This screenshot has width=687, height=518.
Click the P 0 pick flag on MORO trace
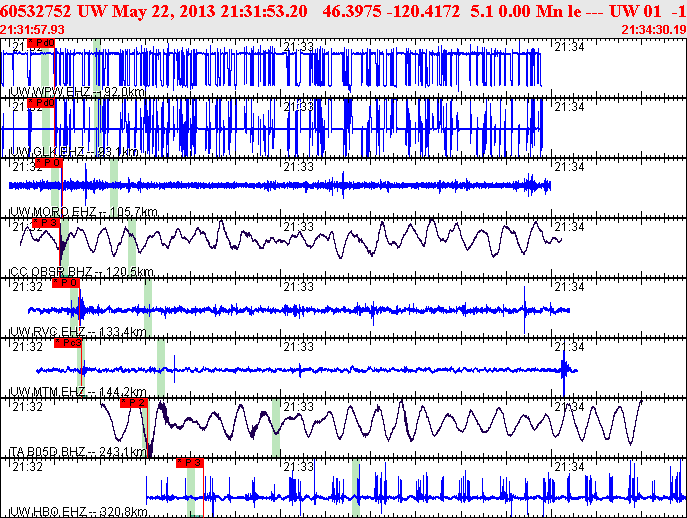pyautogui.click(x=49, y=163)
